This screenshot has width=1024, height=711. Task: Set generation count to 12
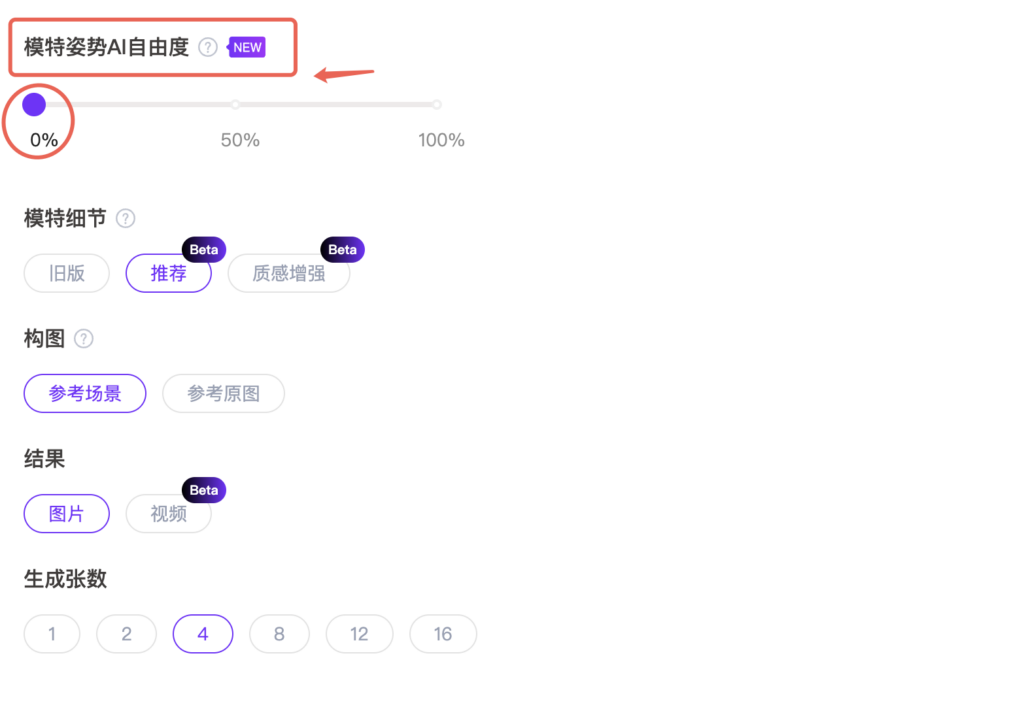(359, 634)
